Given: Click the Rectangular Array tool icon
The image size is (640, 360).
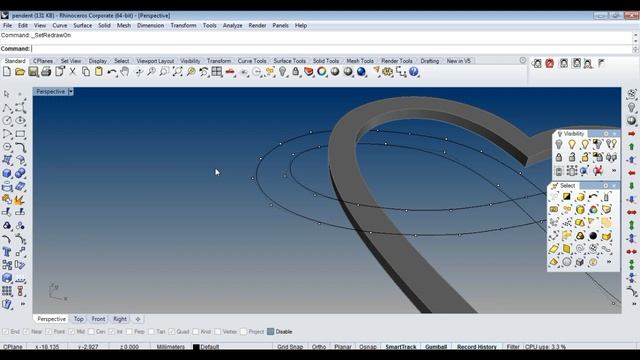Looking at the screenshot, I should point(7,291).
